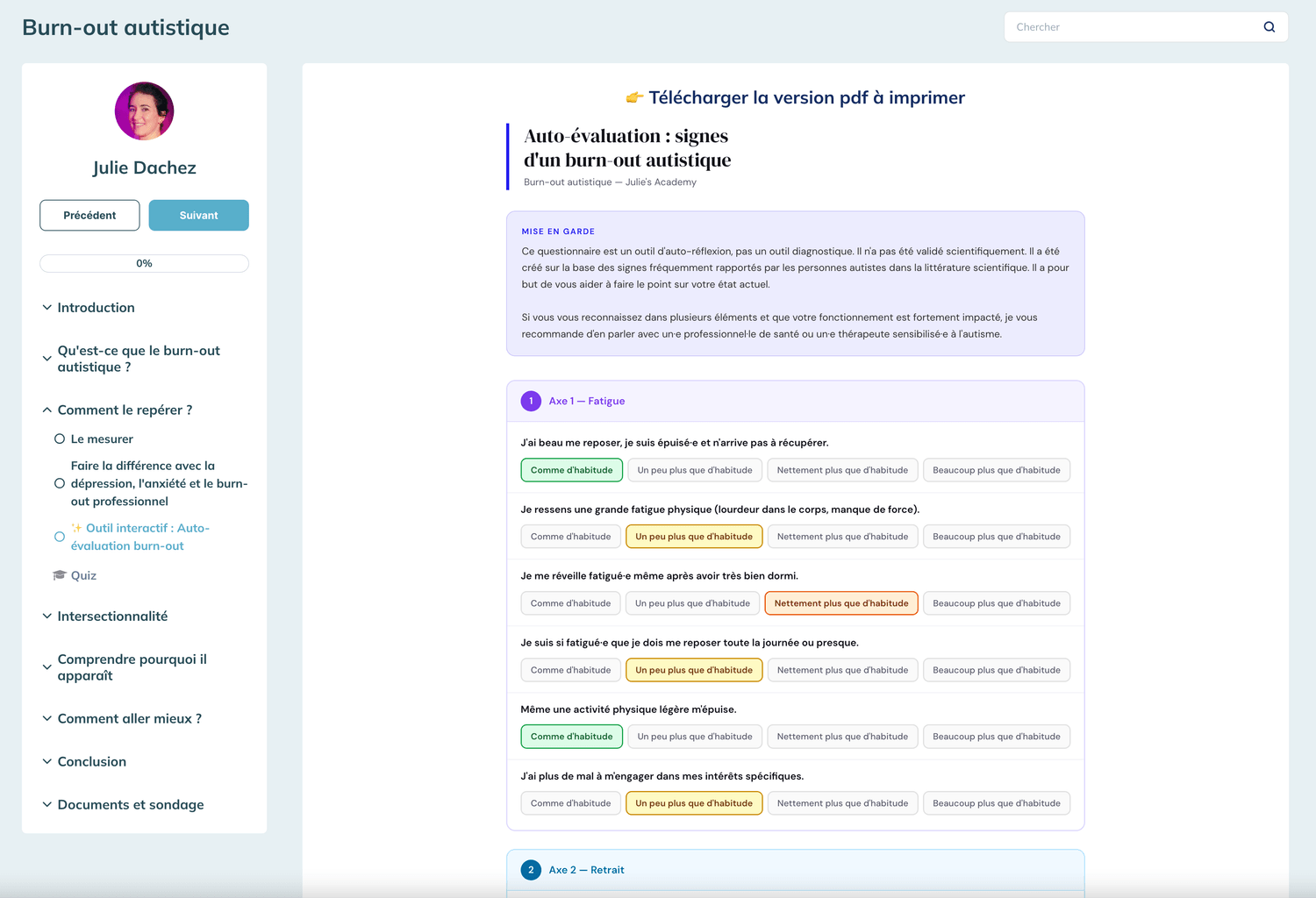Choose "Comme d'habitude" for physical fatigue question
Image resolution: width=1316 pixels, height=898 pixels.
(570, 537)
